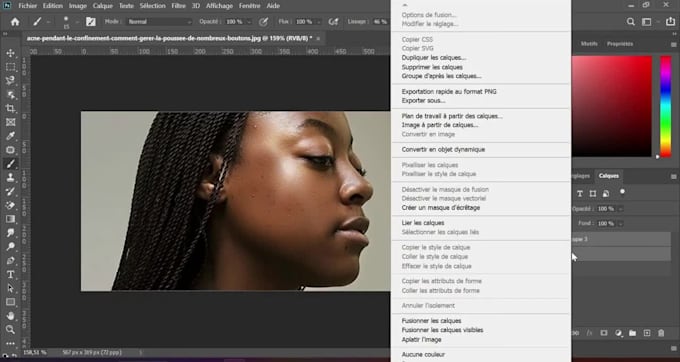Pick a red shade in the color field
The image size is (680, 362).
[x=612, y=106]
